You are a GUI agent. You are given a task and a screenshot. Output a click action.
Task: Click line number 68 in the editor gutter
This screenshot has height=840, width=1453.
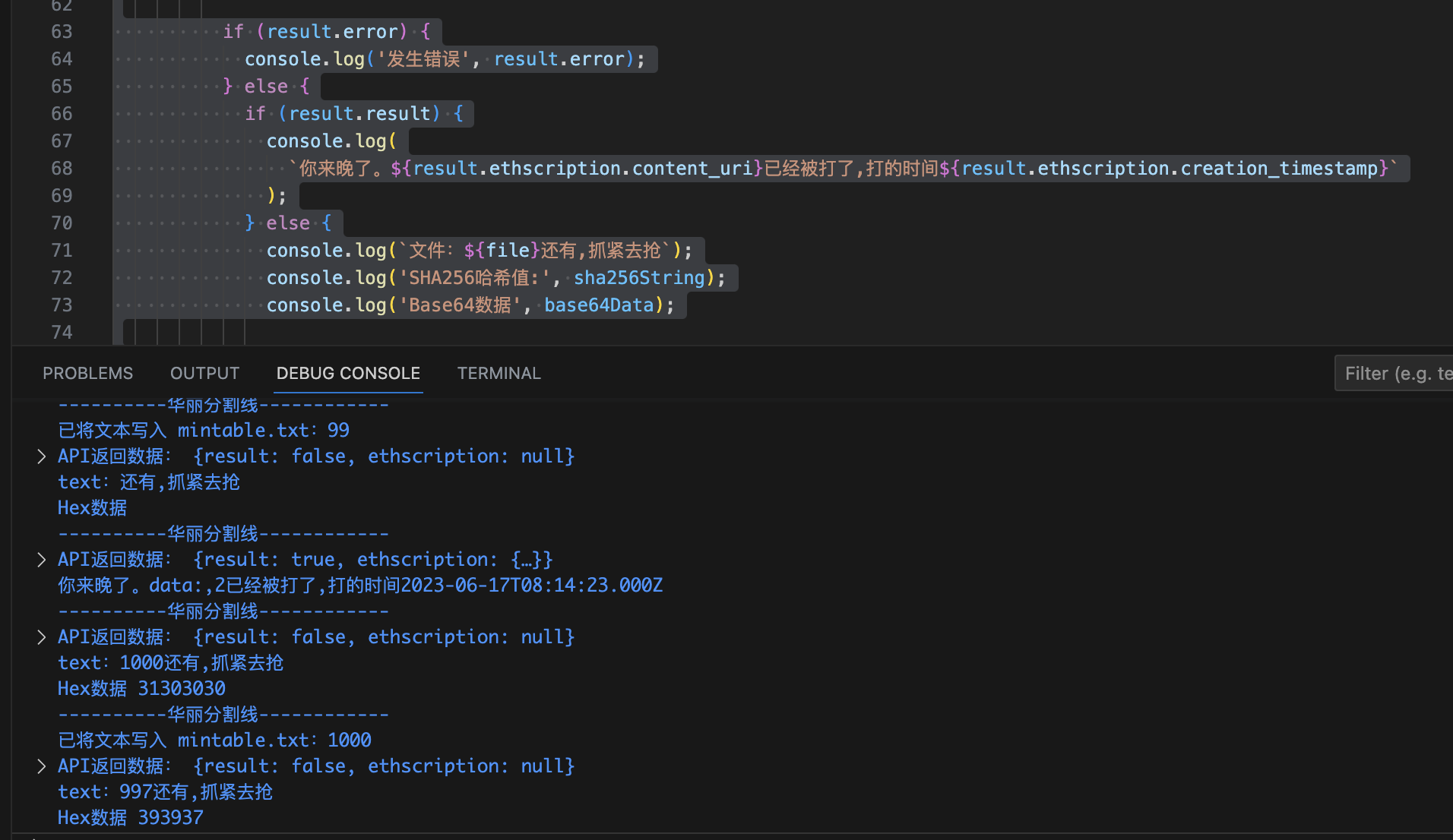pyautogui.click(x=62, y=169)
